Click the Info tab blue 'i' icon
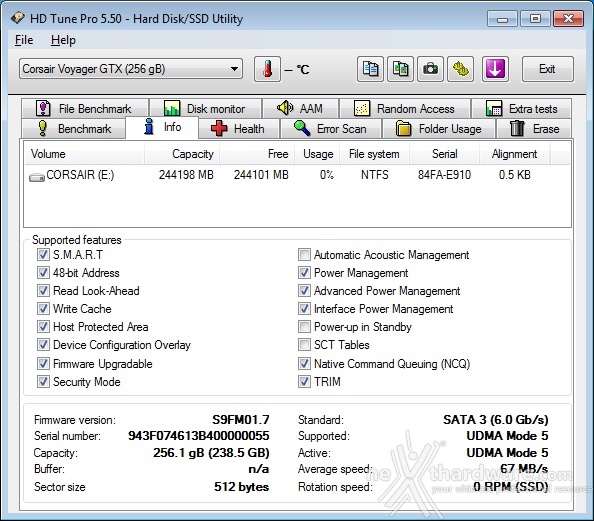The width and height of the screenshot is (594, 521). pos(149,127)
